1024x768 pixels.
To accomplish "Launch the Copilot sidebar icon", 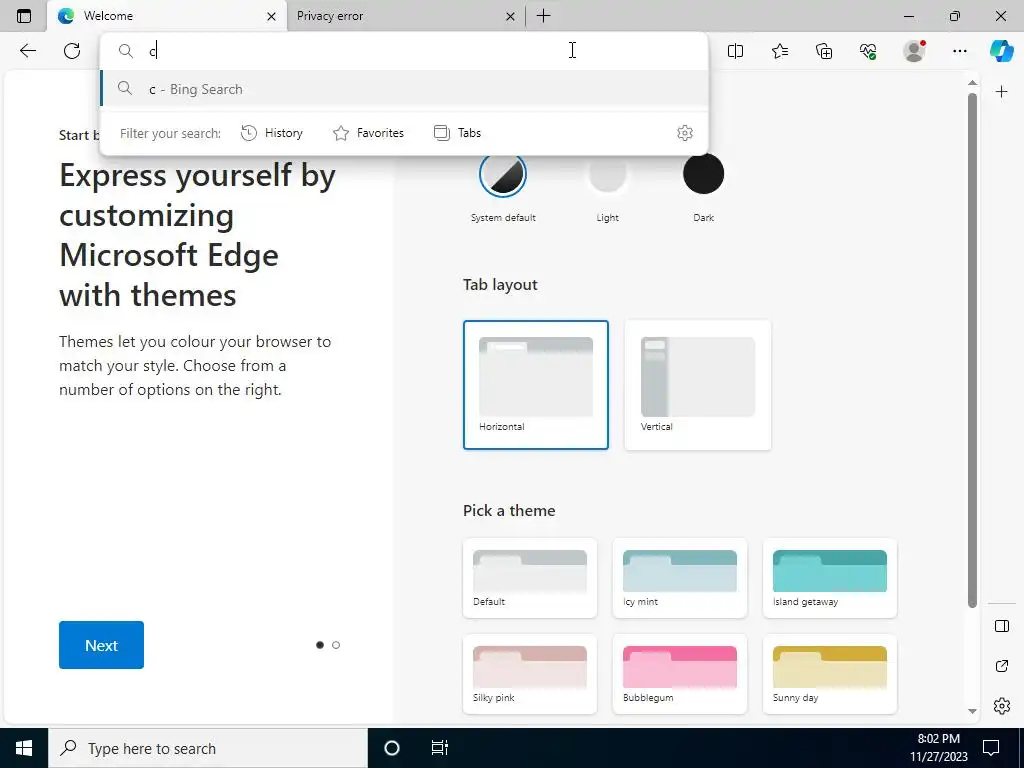I will (x=1001, y=50).
